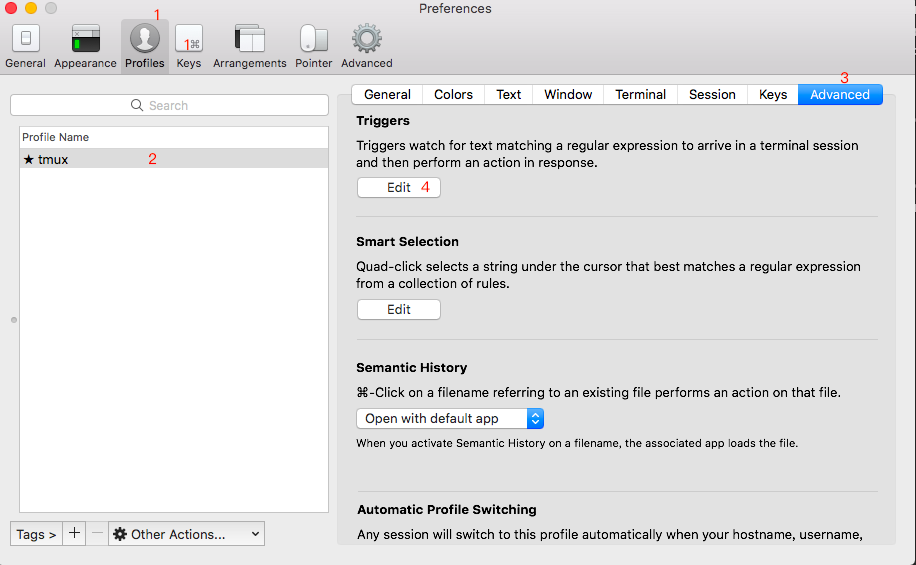Open the Keys preferences toolbar icon
The width and height of the screenshot is (916, 565).
click(189, 40)
